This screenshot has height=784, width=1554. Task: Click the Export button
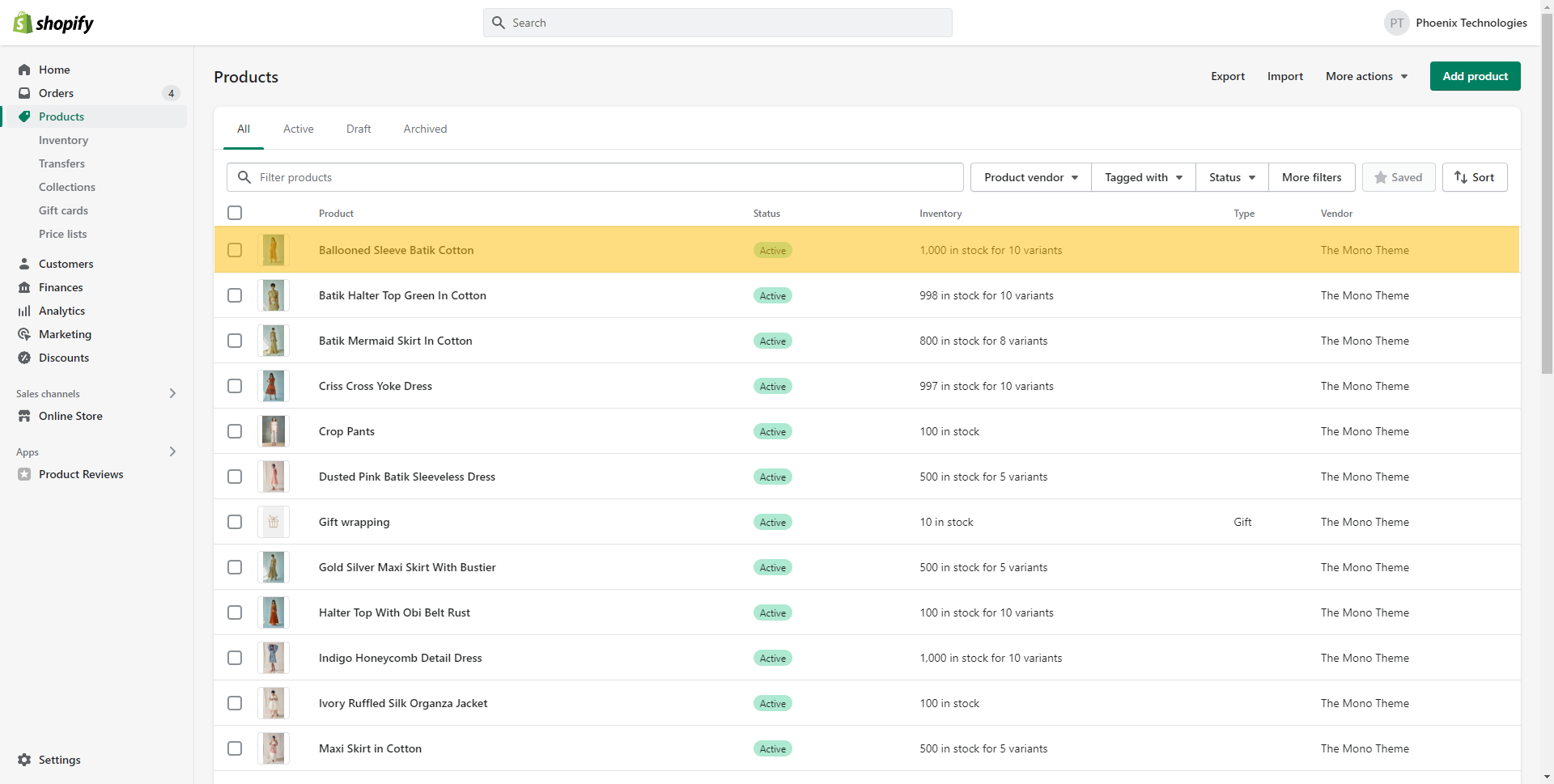pyautogui.click(x=1228, y=76)
